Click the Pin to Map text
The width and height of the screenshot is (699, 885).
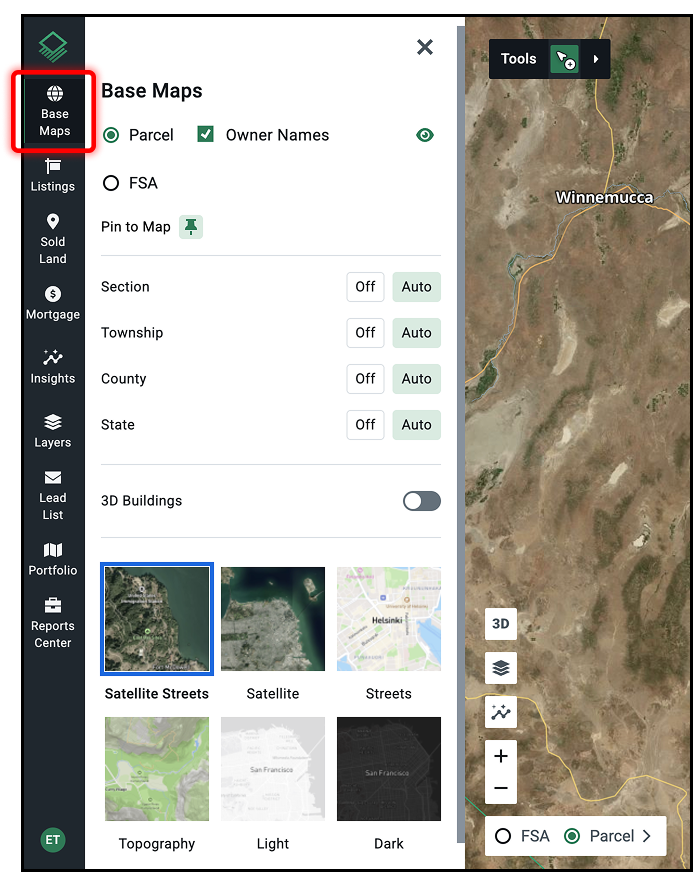point(136,227)
